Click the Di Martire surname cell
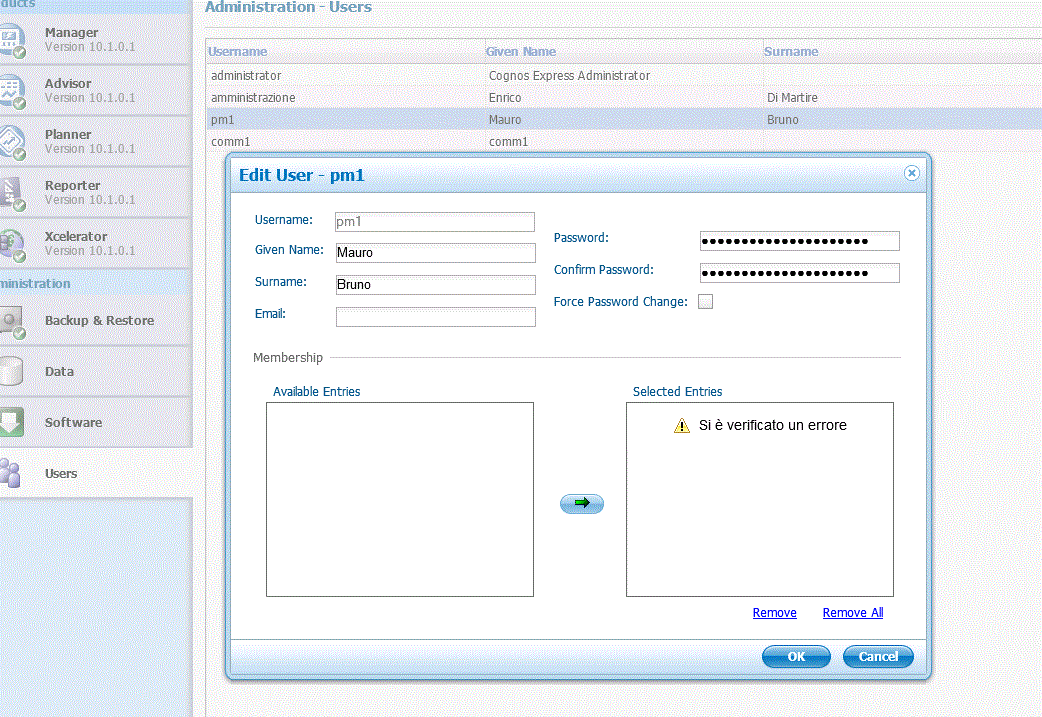Image resolution: width=1042 pixels, height=717 pixels. point(792,97)
